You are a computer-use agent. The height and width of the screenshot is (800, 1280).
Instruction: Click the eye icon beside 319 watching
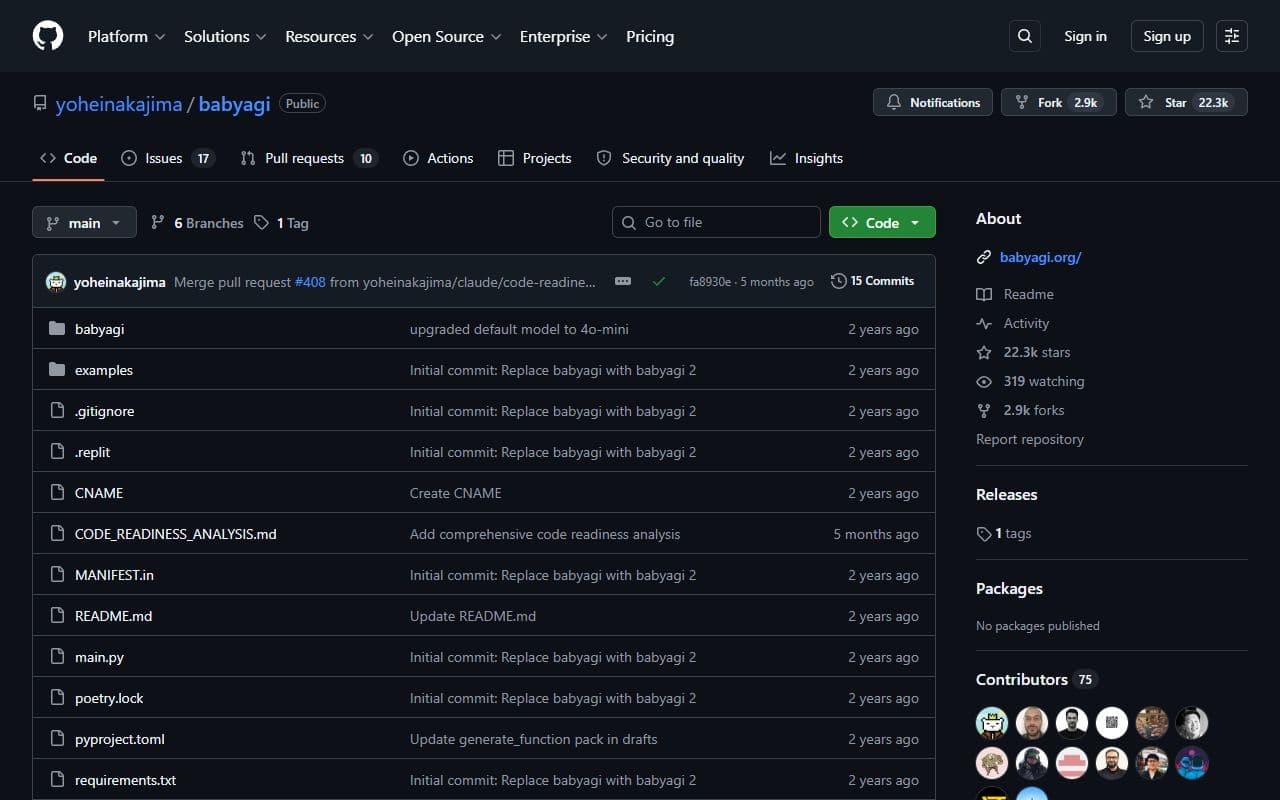coord(984,381)
